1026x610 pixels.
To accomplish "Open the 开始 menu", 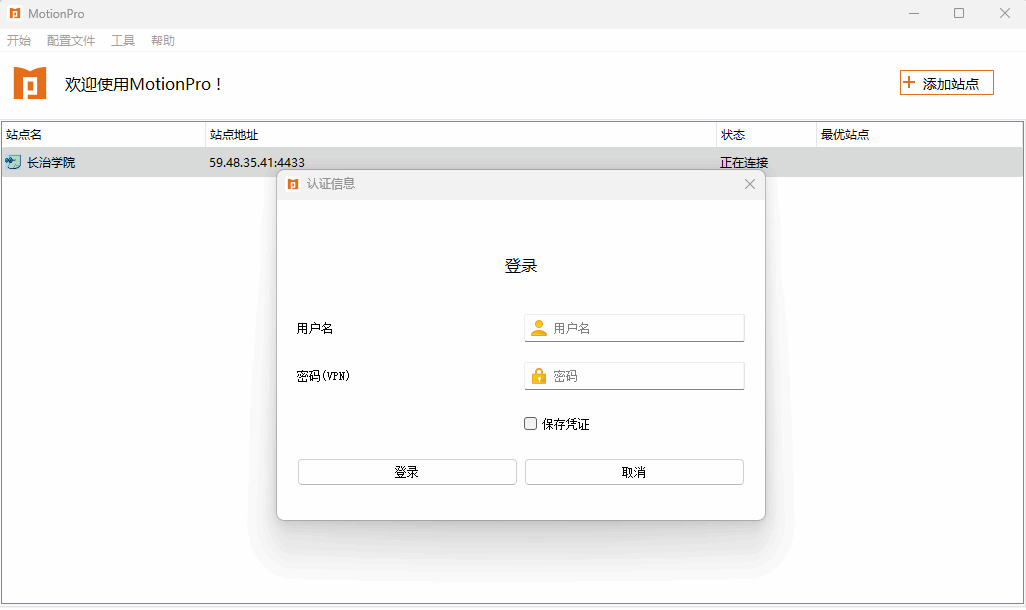I will [x=19, y=41].
